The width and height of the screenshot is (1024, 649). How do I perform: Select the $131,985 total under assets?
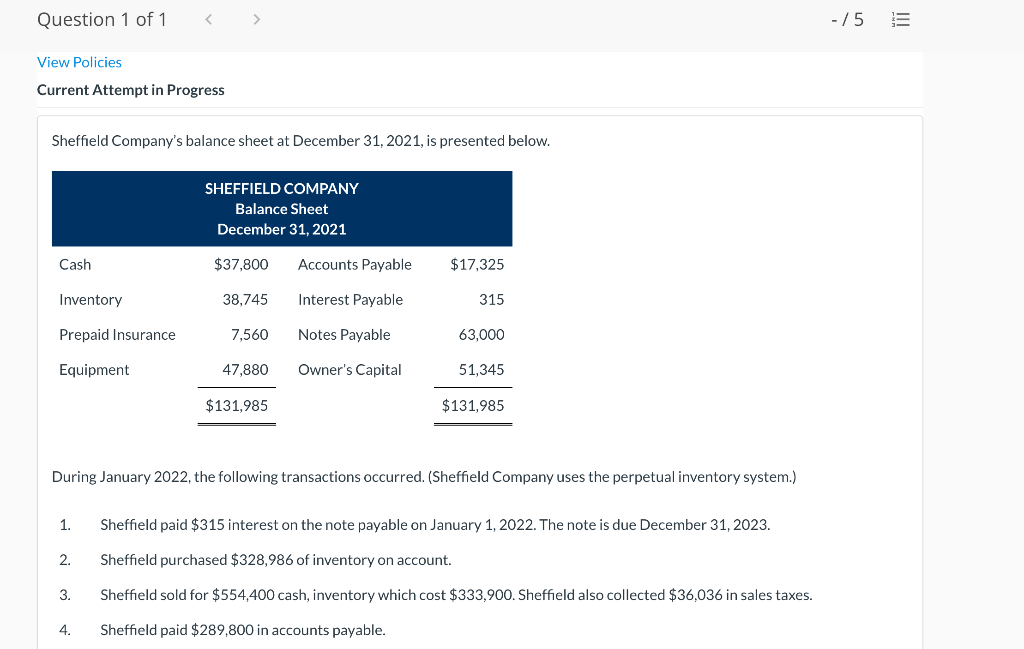tap(236, 405)
